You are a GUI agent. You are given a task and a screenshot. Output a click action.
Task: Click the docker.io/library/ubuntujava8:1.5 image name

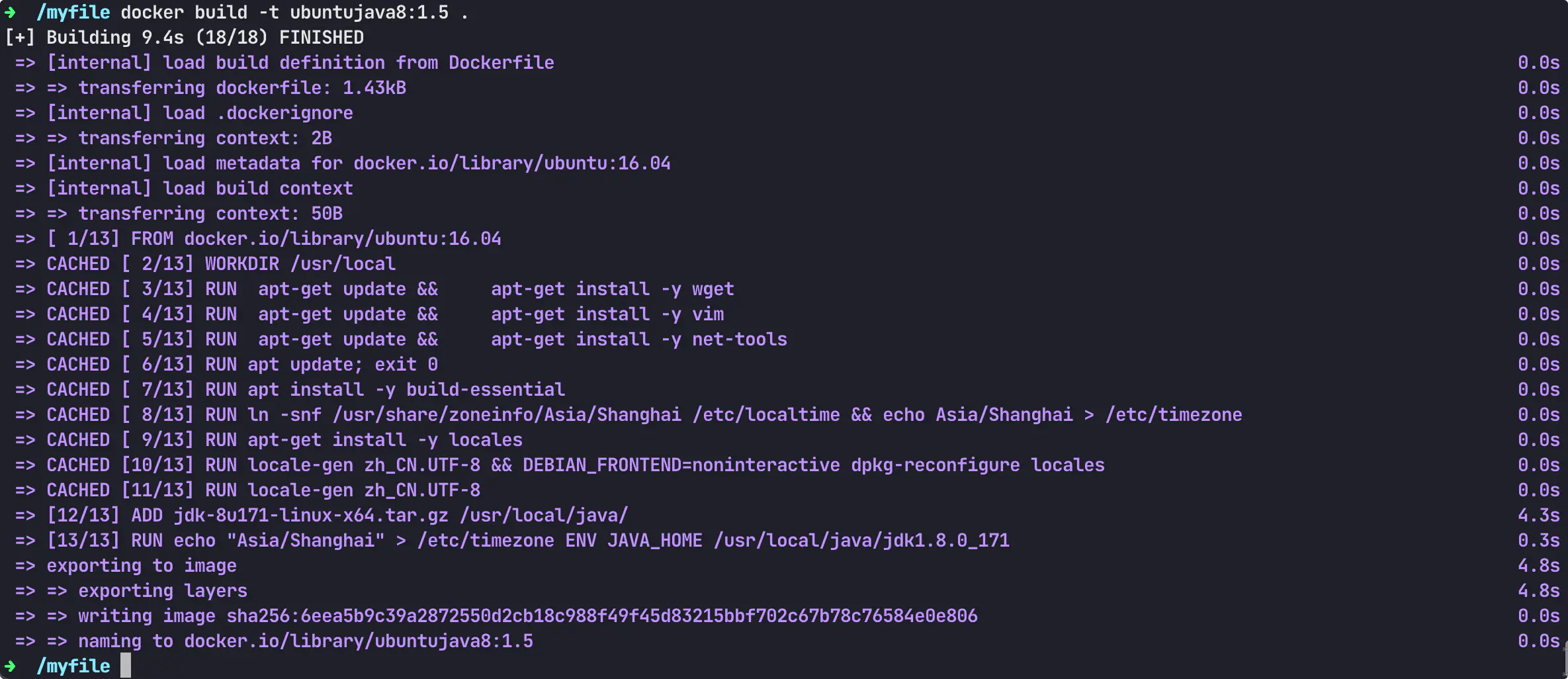(x=359, y=641)
